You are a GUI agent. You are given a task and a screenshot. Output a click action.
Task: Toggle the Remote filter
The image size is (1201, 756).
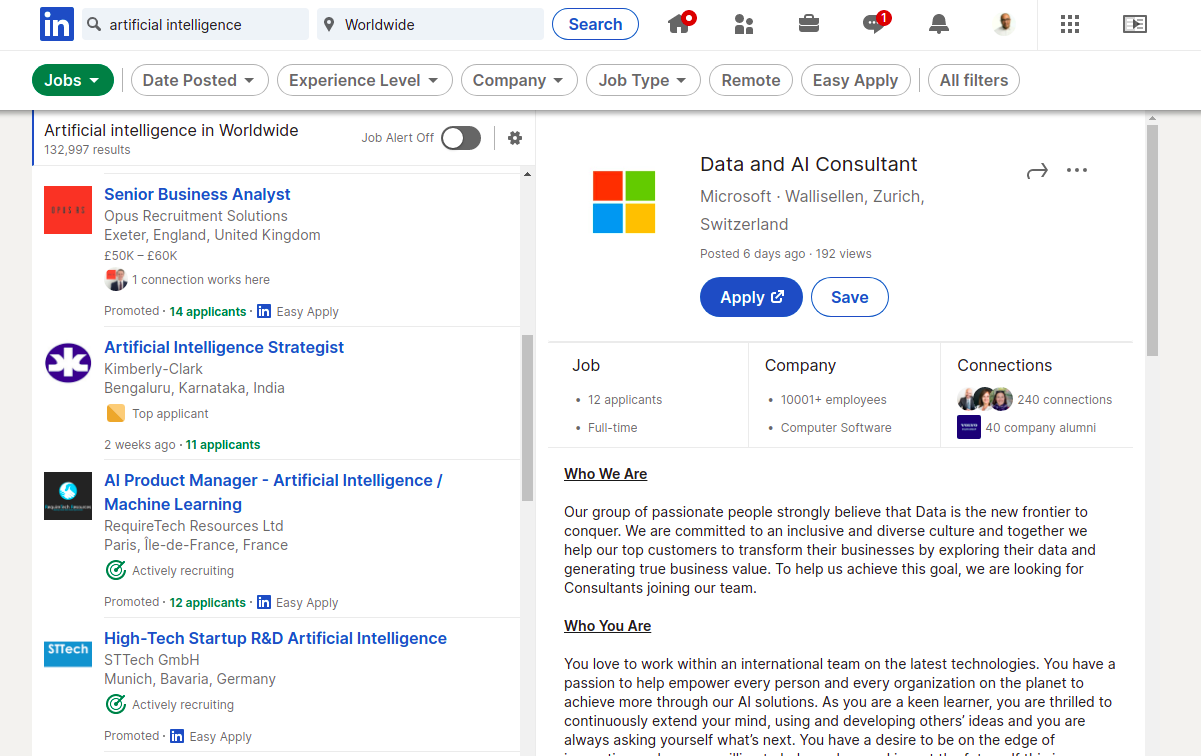(x=751, y=80)
